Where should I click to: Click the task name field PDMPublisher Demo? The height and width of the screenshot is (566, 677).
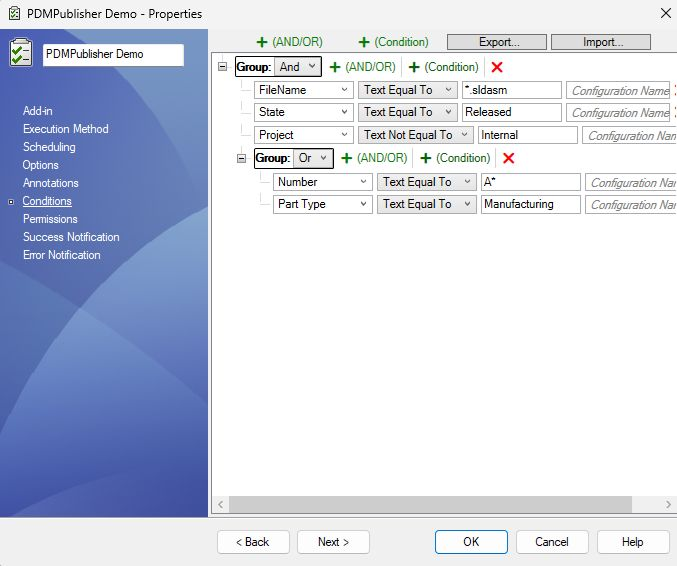coord(113,55)
